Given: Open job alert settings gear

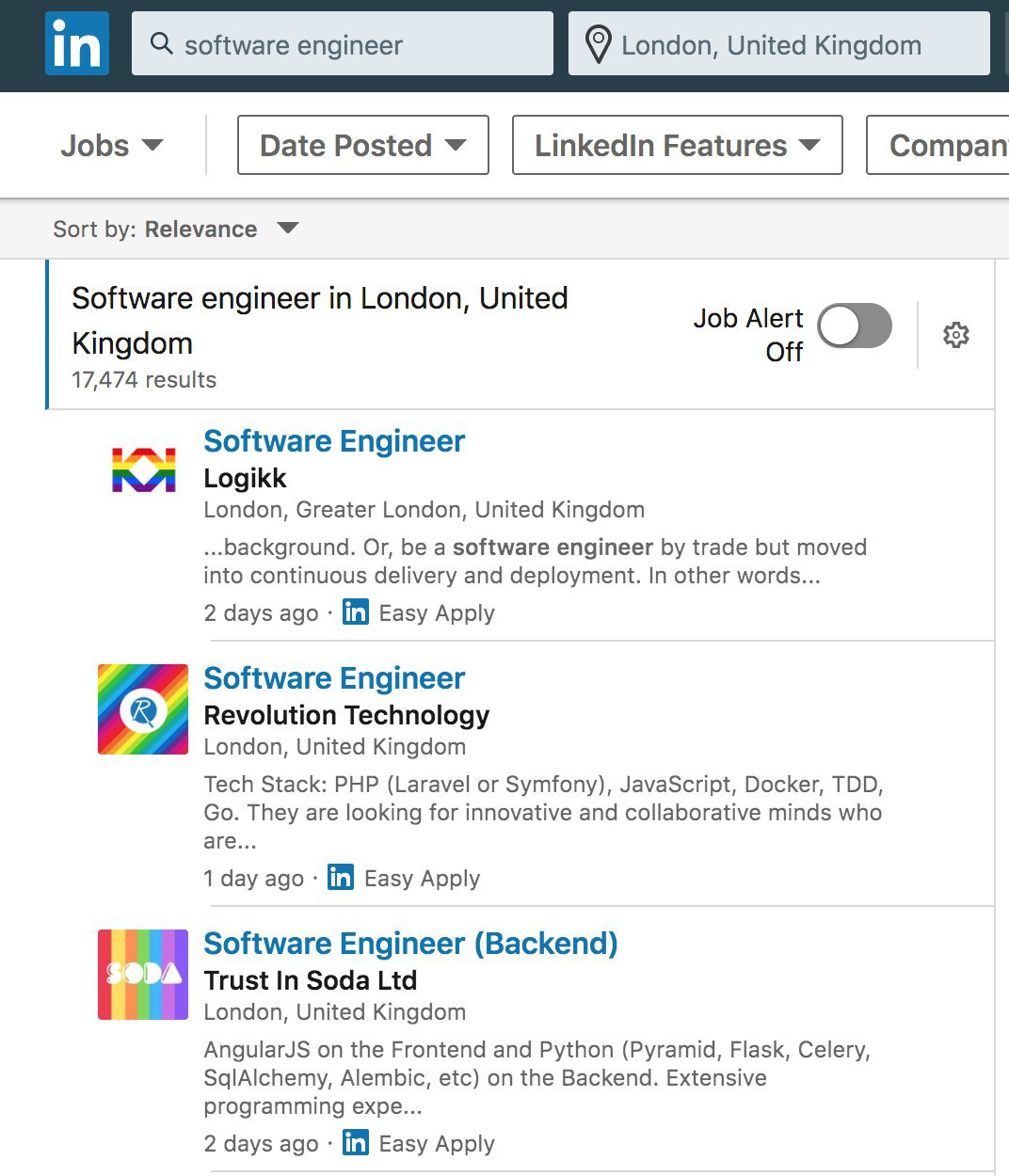Looking at the screenshot, I should click(x=956, y=335).
